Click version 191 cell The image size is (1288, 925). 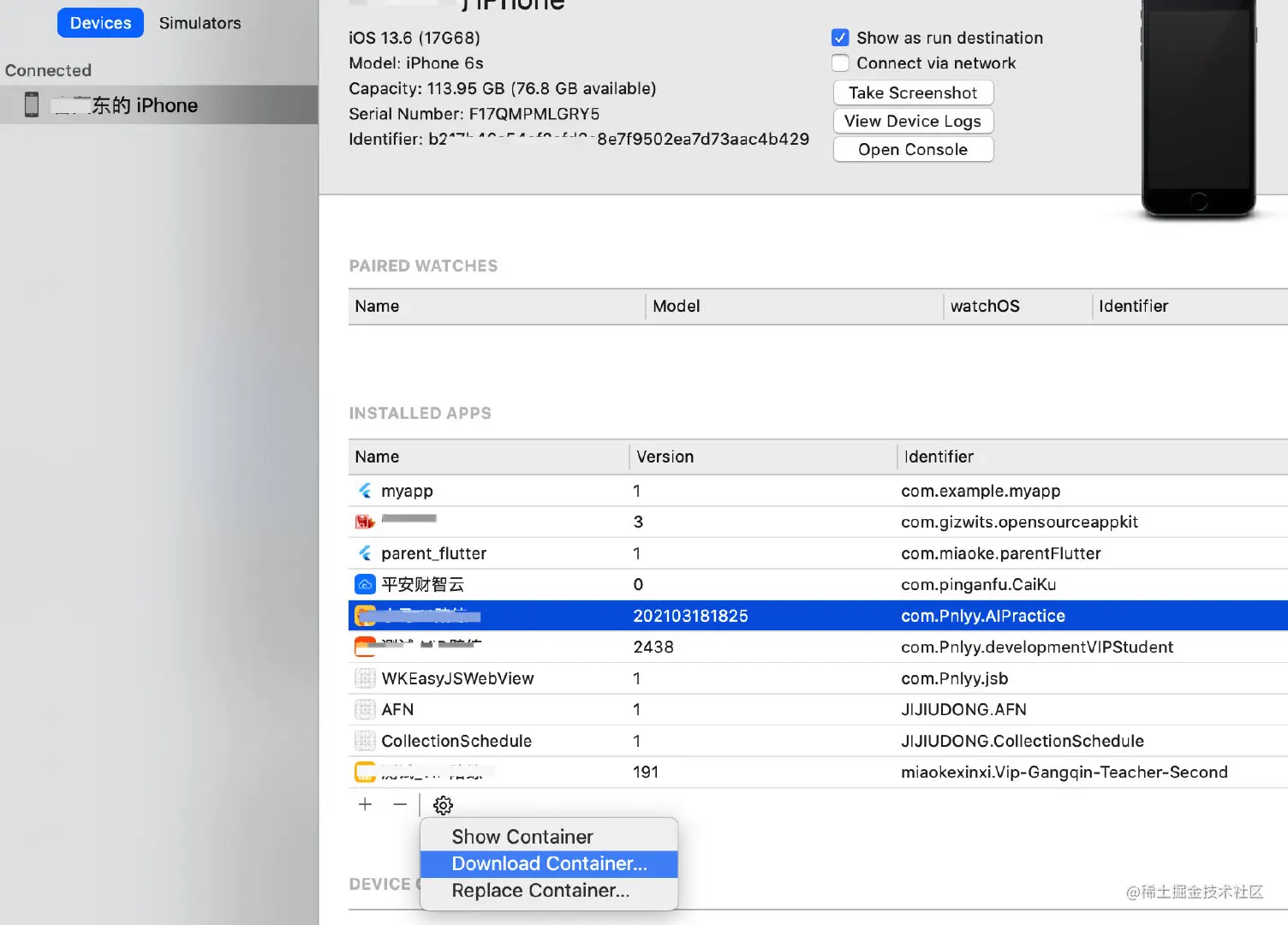646,772
